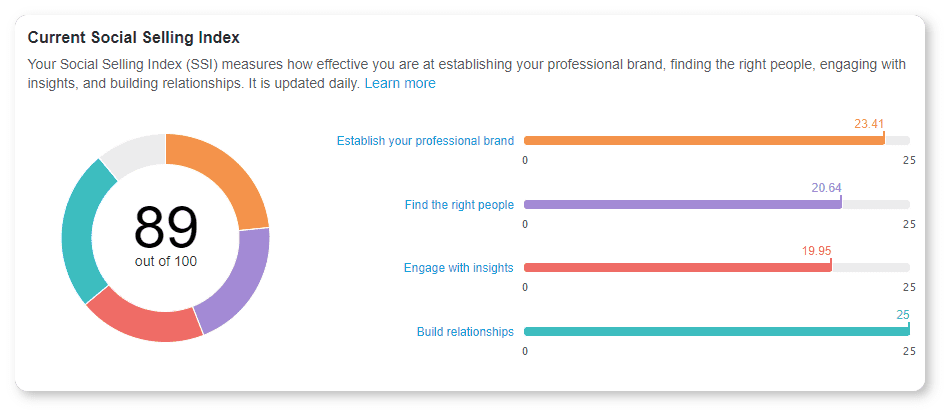Click Engage with insights label

(458, 268)
